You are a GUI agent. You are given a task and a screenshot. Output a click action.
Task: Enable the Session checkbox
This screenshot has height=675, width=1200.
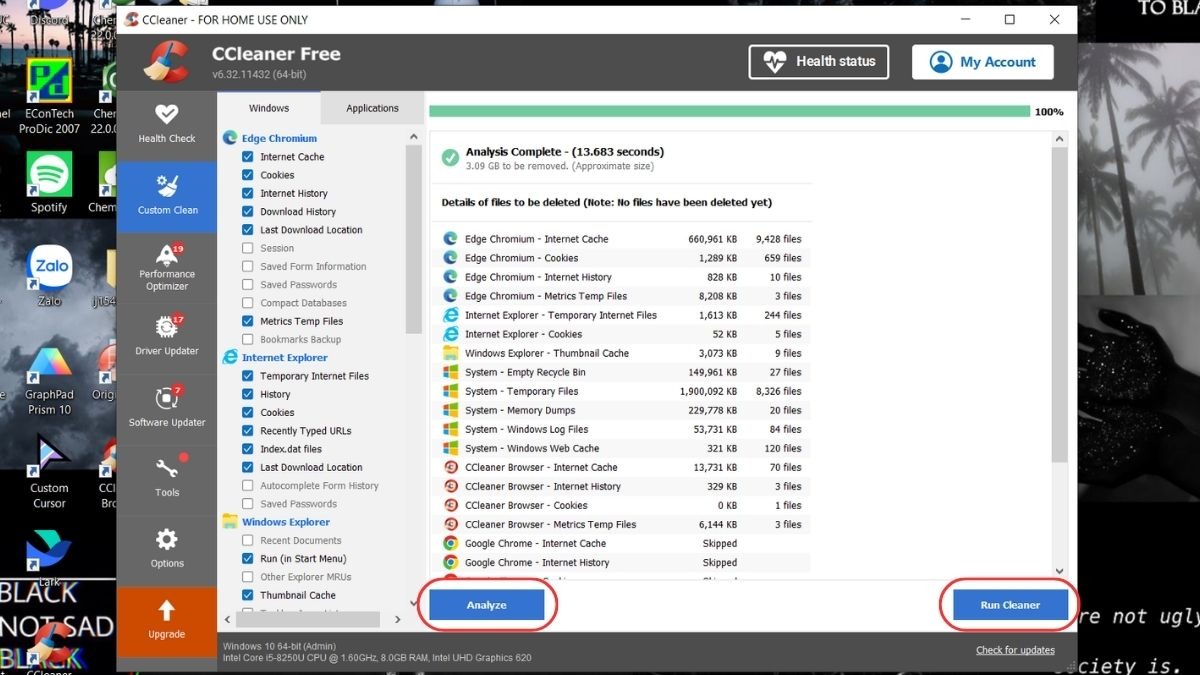(x=248, y=248)
